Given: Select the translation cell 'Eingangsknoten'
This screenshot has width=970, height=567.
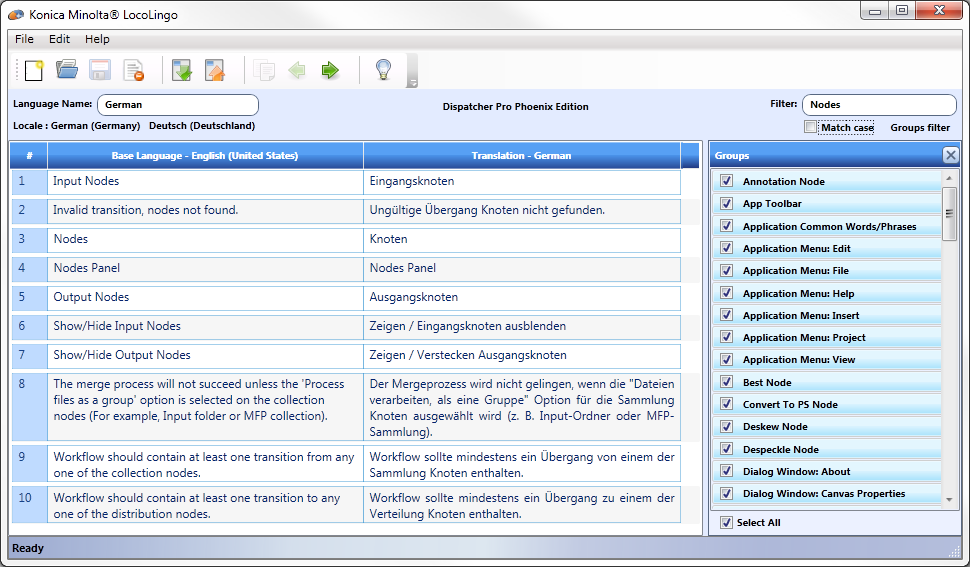Looking at the screenshot, I should point(521,181).
